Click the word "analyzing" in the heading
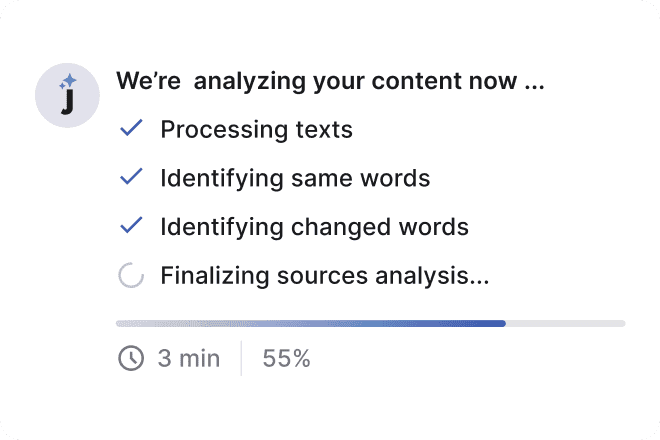Viewport: 660px width, 440px height. point(250,81)
